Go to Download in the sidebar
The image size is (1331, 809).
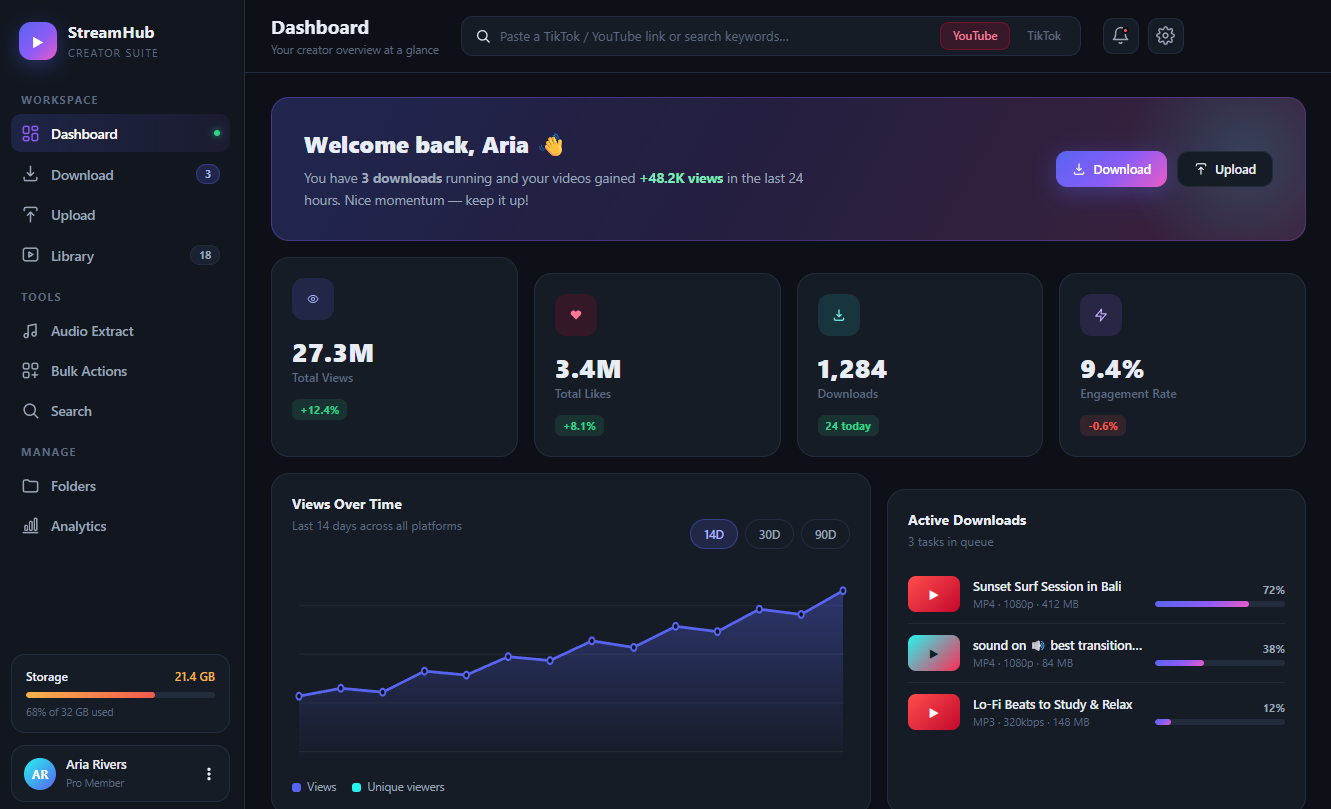[x=120, y=174]
